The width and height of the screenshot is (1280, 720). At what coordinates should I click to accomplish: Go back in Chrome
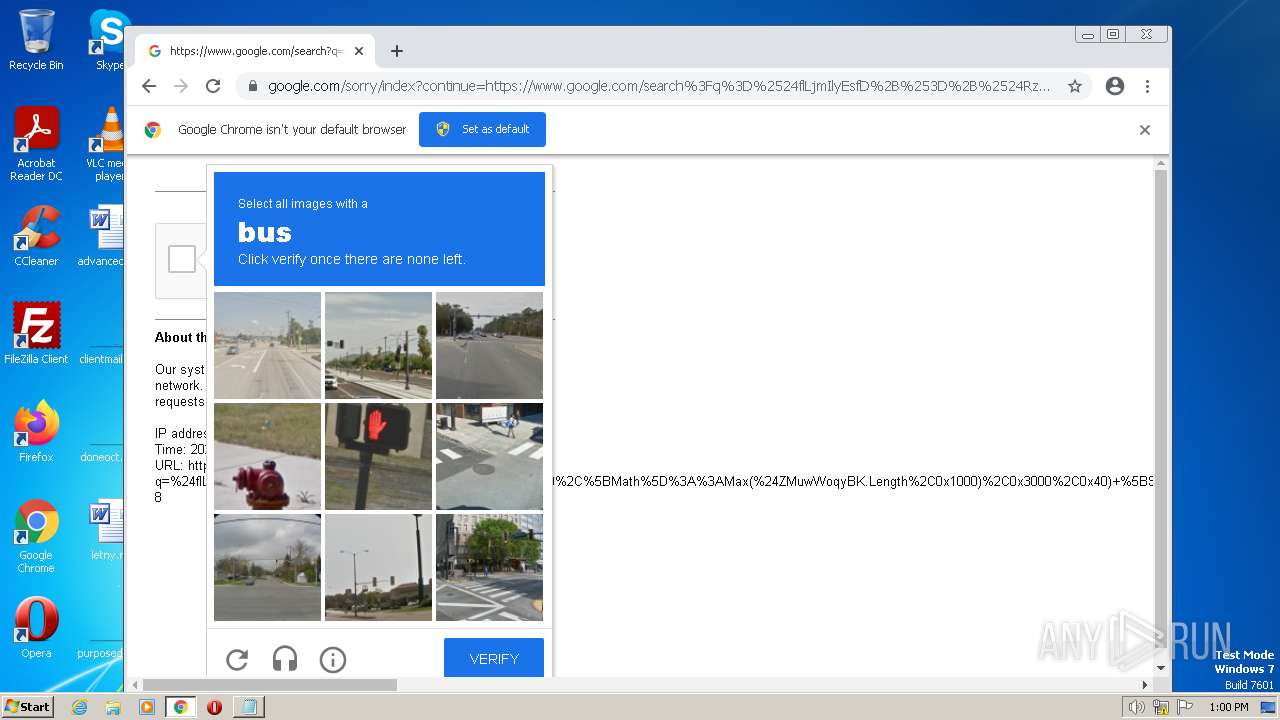[149, 86]
